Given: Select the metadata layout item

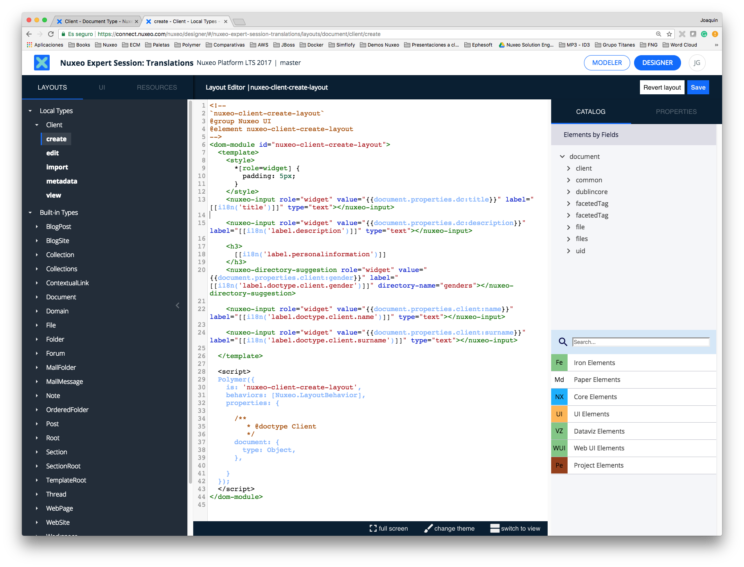Looking at the screenshot, I should (62, 181).
